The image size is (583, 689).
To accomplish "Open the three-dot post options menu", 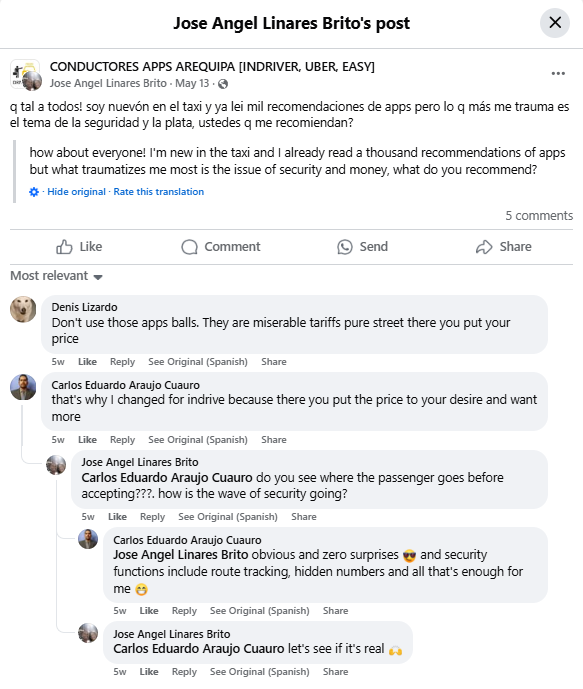I will [x=558, y=73].
